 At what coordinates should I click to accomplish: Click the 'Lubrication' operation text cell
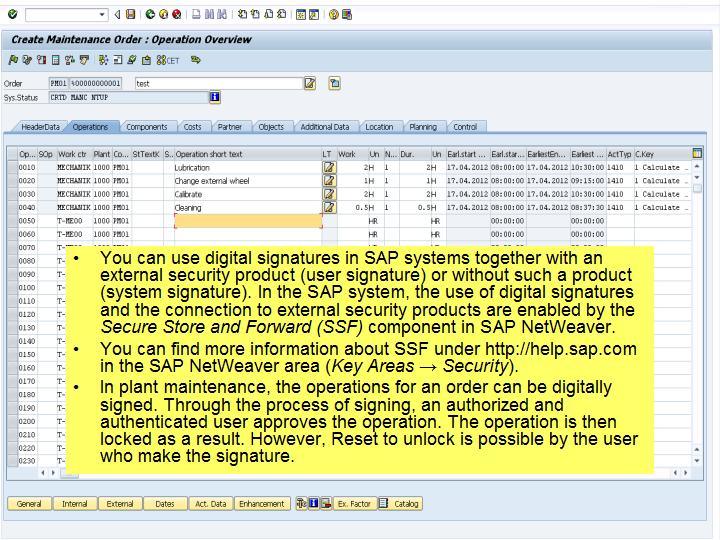248,168
